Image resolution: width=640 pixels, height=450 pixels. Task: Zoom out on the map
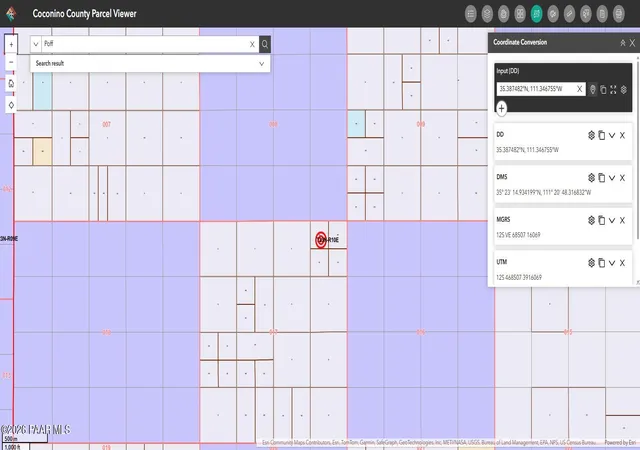(x=11, y=62)
